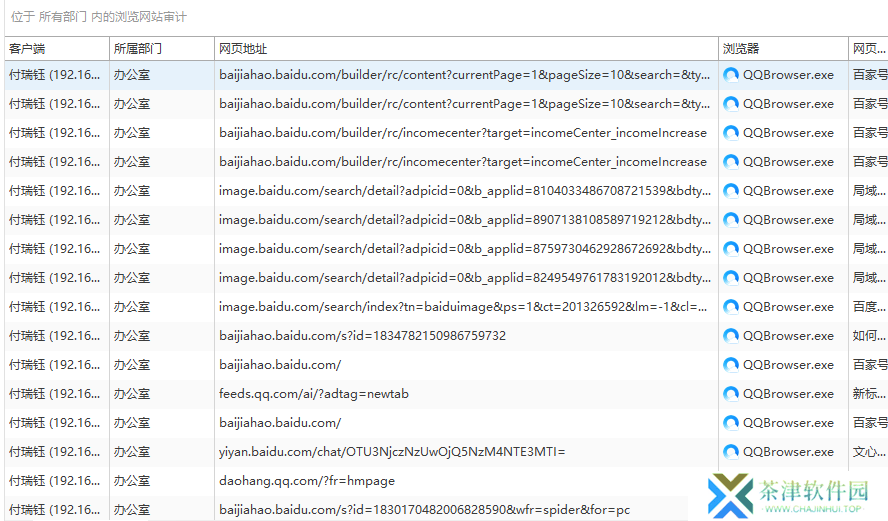Select URL with applid=8249549761783192012
888x521 pixels.
pyautogui.click(x=465, y=278)
